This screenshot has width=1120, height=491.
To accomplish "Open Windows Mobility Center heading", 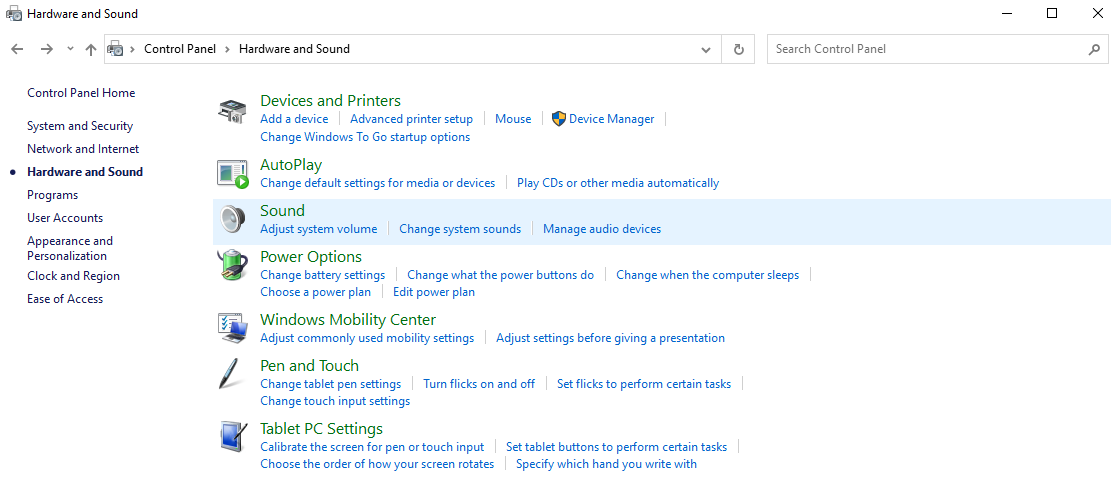I will pyautogui.click(x=348, y=319).
